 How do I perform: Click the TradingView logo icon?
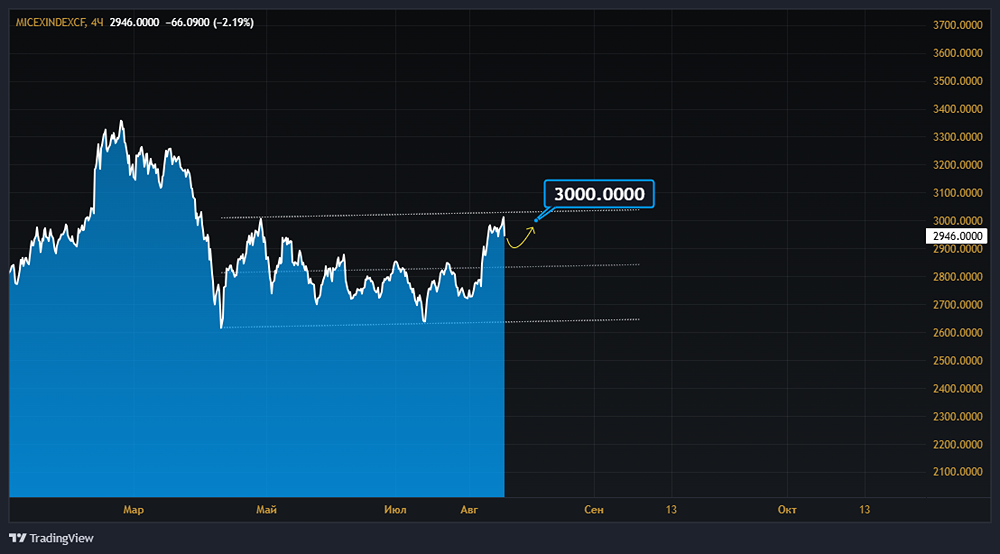pos(18,538)
